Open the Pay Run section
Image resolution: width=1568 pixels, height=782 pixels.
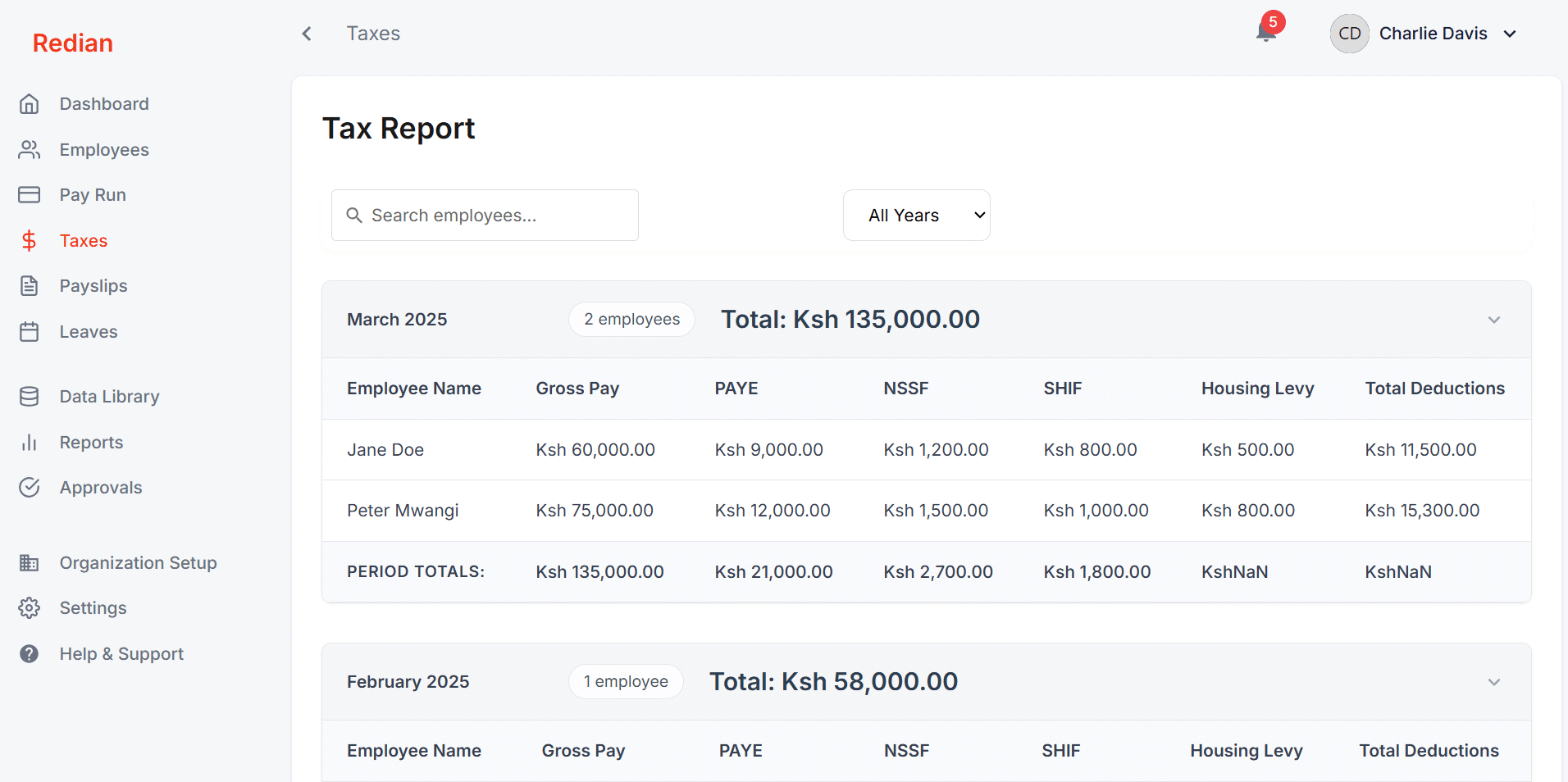(x=93, y=195)
